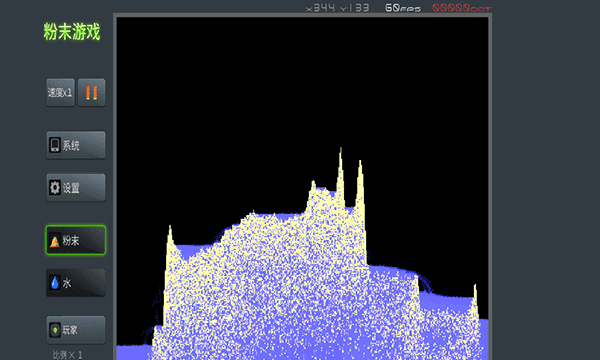Click the gear icon on 设置 button
Screen dimensions: 600x360
point(55,187)
